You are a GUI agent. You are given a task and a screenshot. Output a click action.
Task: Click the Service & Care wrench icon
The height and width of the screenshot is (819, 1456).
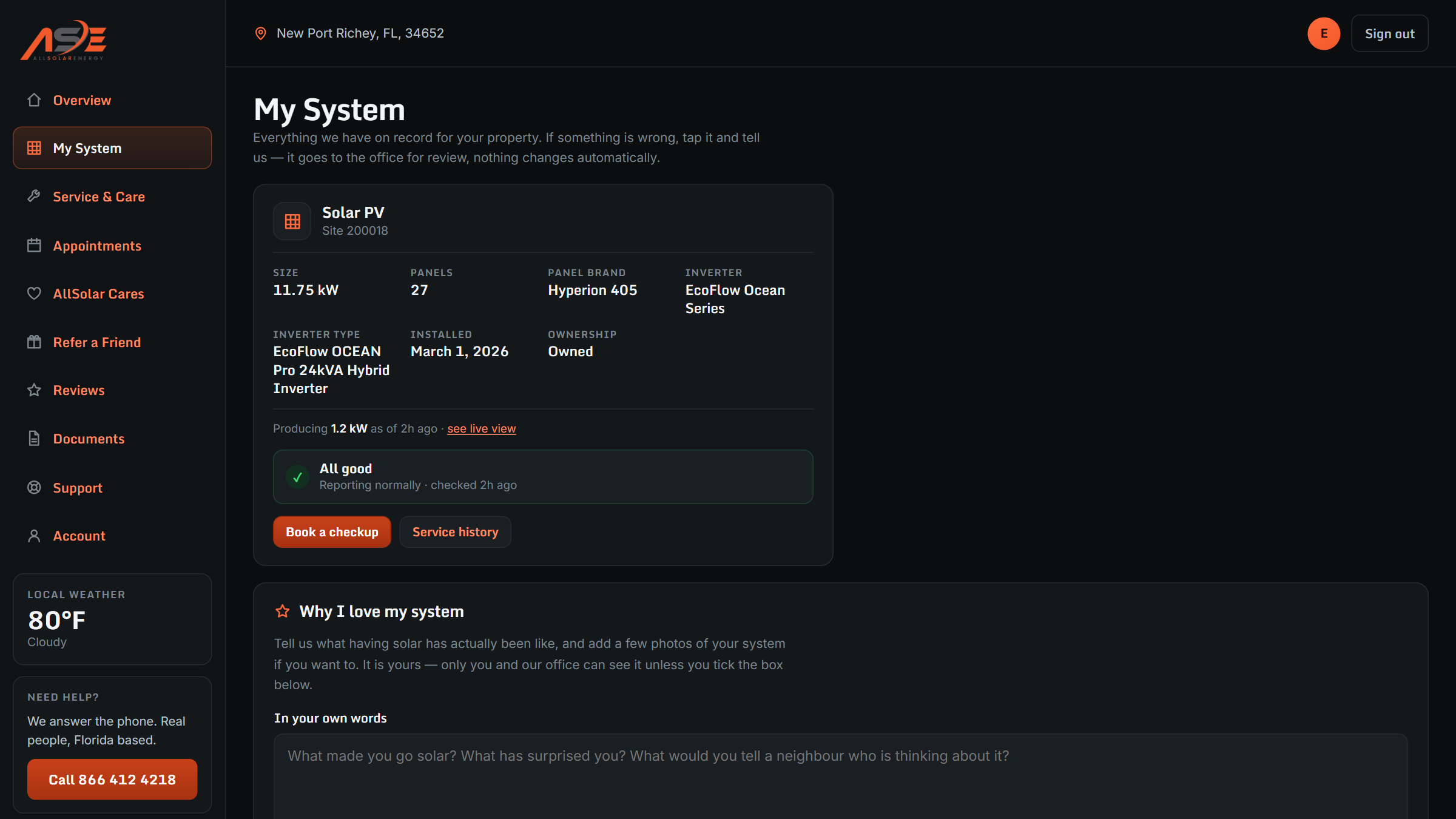34,197
